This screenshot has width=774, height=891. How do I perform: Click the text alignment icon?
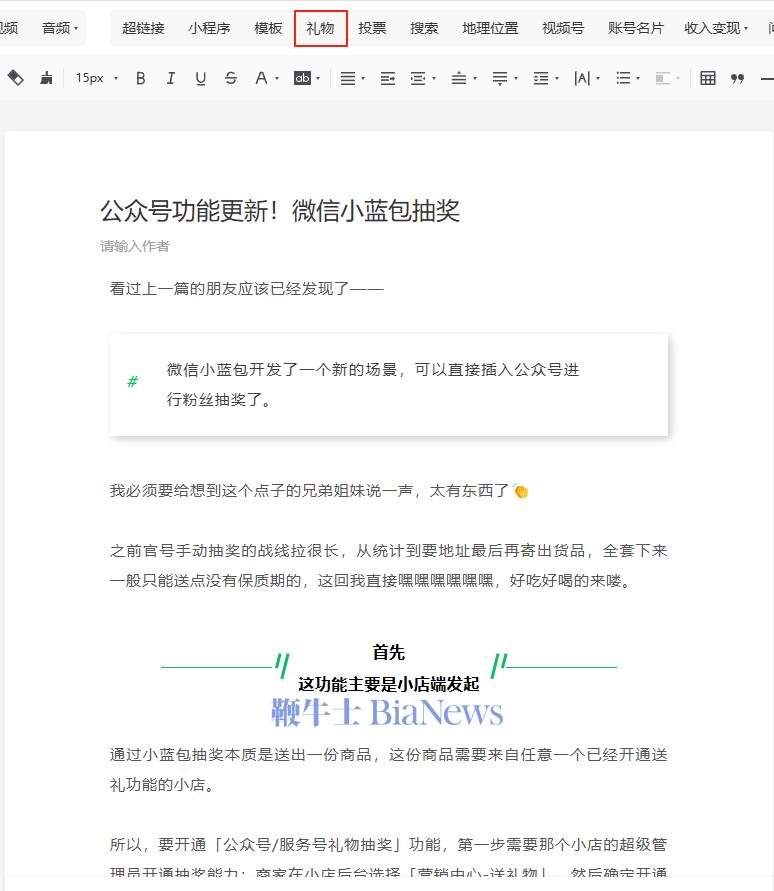point(348,78)
